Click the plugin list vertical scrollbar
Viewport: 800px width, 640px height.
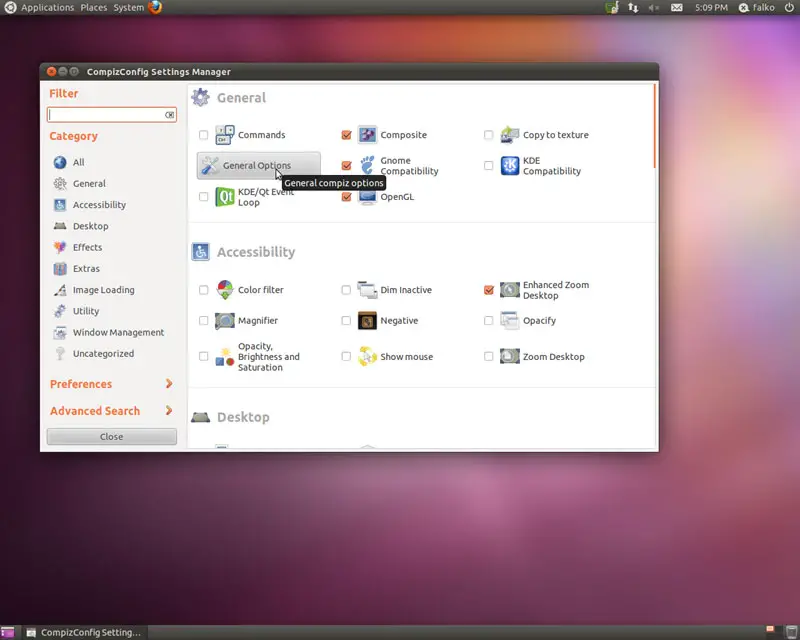[655, 126]
